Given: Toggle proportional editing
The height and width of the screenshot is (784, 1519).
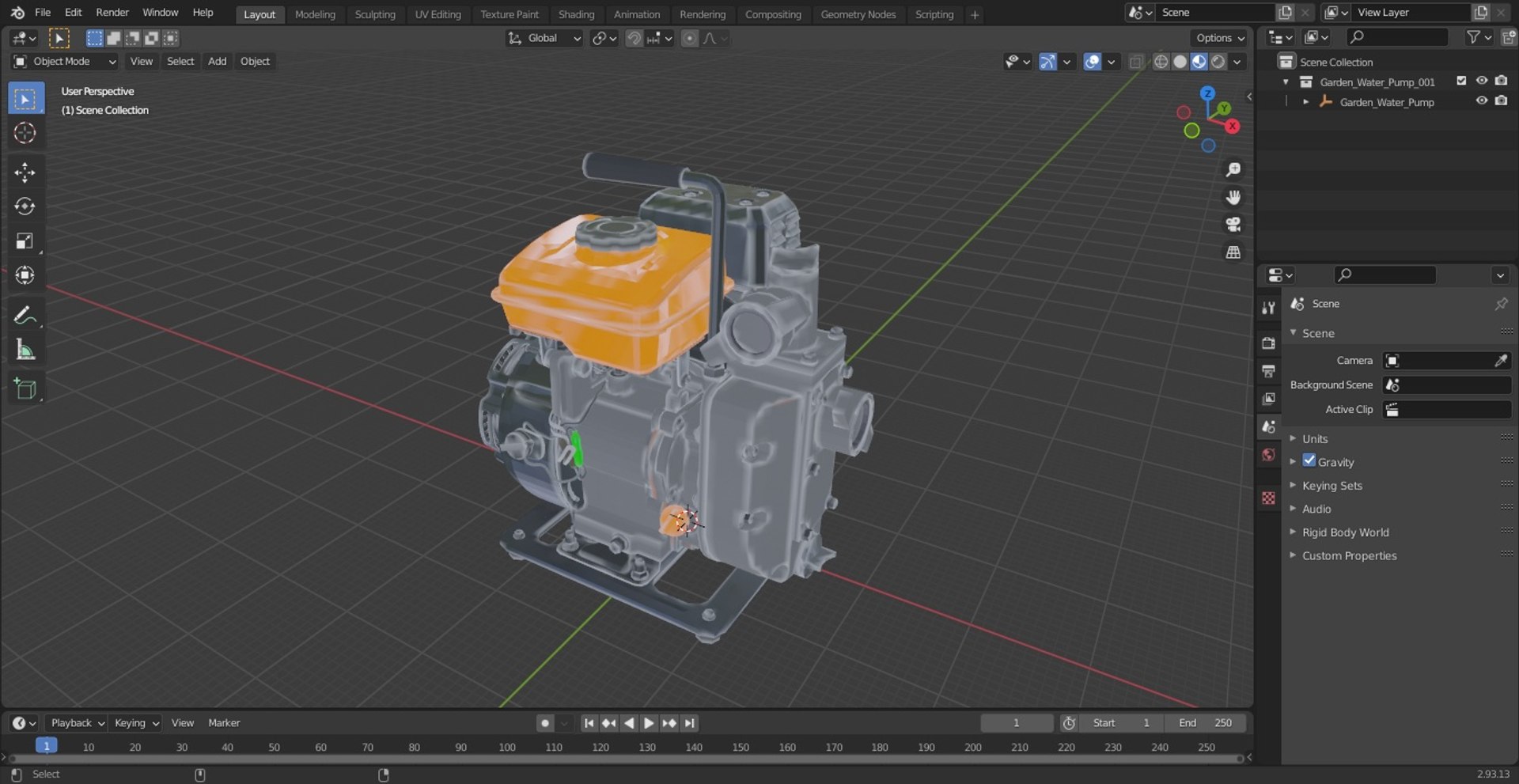Looking at the screenshot, I should (690, 38).
